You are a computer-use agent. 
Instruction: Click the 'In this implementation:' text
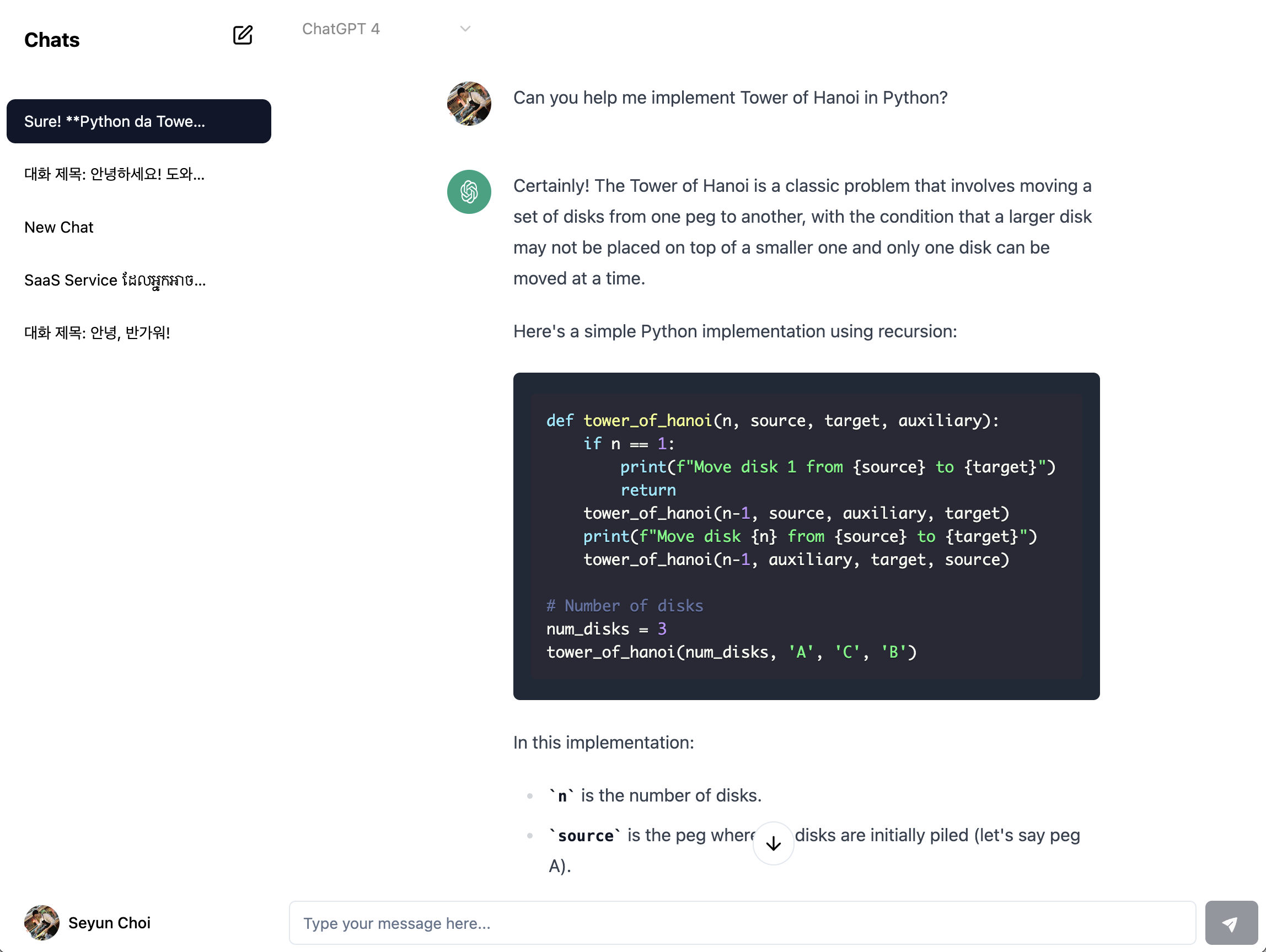pyautogui.click(x=603, y=743)
